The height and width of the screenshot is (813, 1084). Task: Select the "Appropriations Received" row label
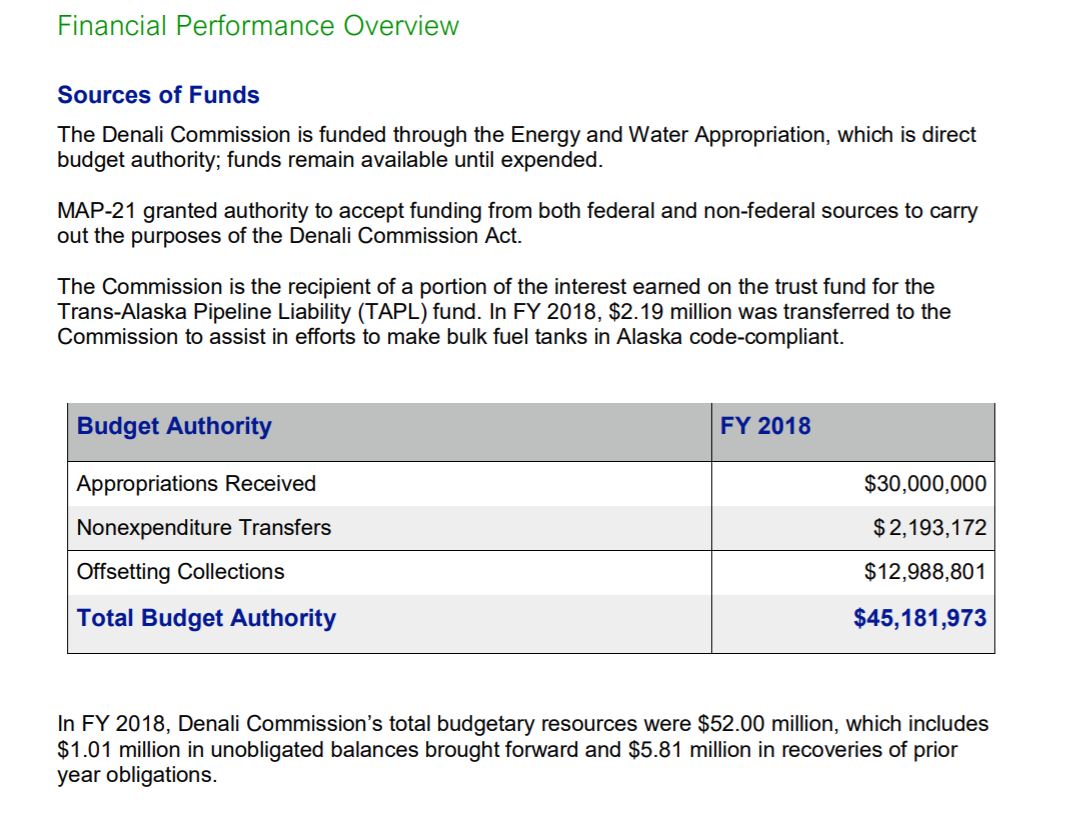(x=196, y=483)
